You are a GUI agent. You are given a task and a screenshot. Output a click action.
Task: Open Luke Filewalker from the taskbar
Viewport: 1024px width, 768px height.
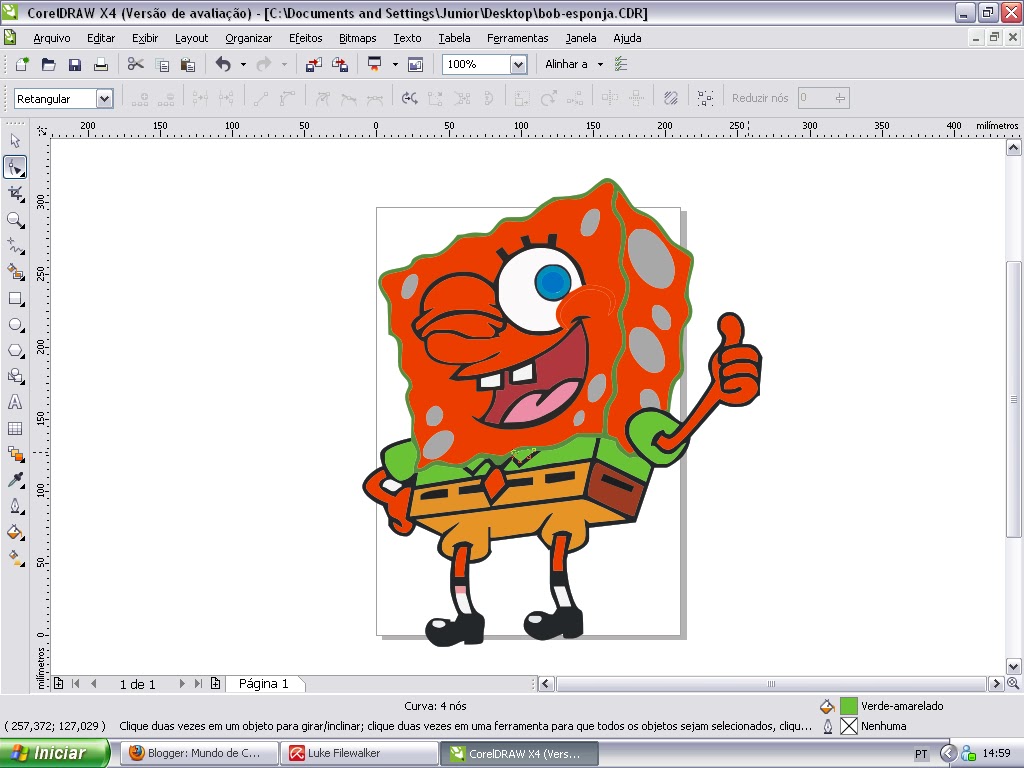pos(359,753)
